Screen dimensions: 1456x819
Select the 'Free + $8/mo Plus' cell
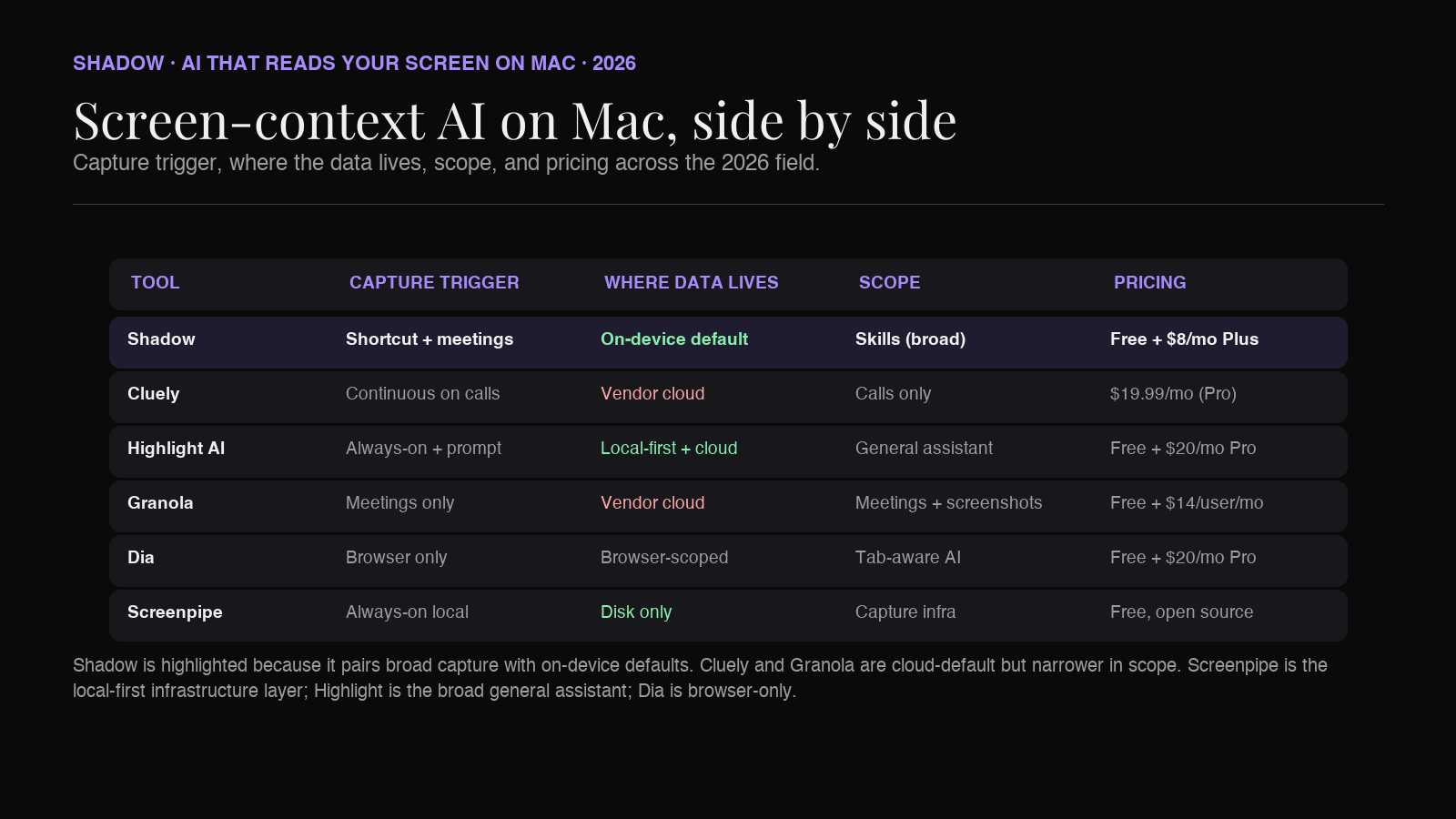tap(1184, 339)
